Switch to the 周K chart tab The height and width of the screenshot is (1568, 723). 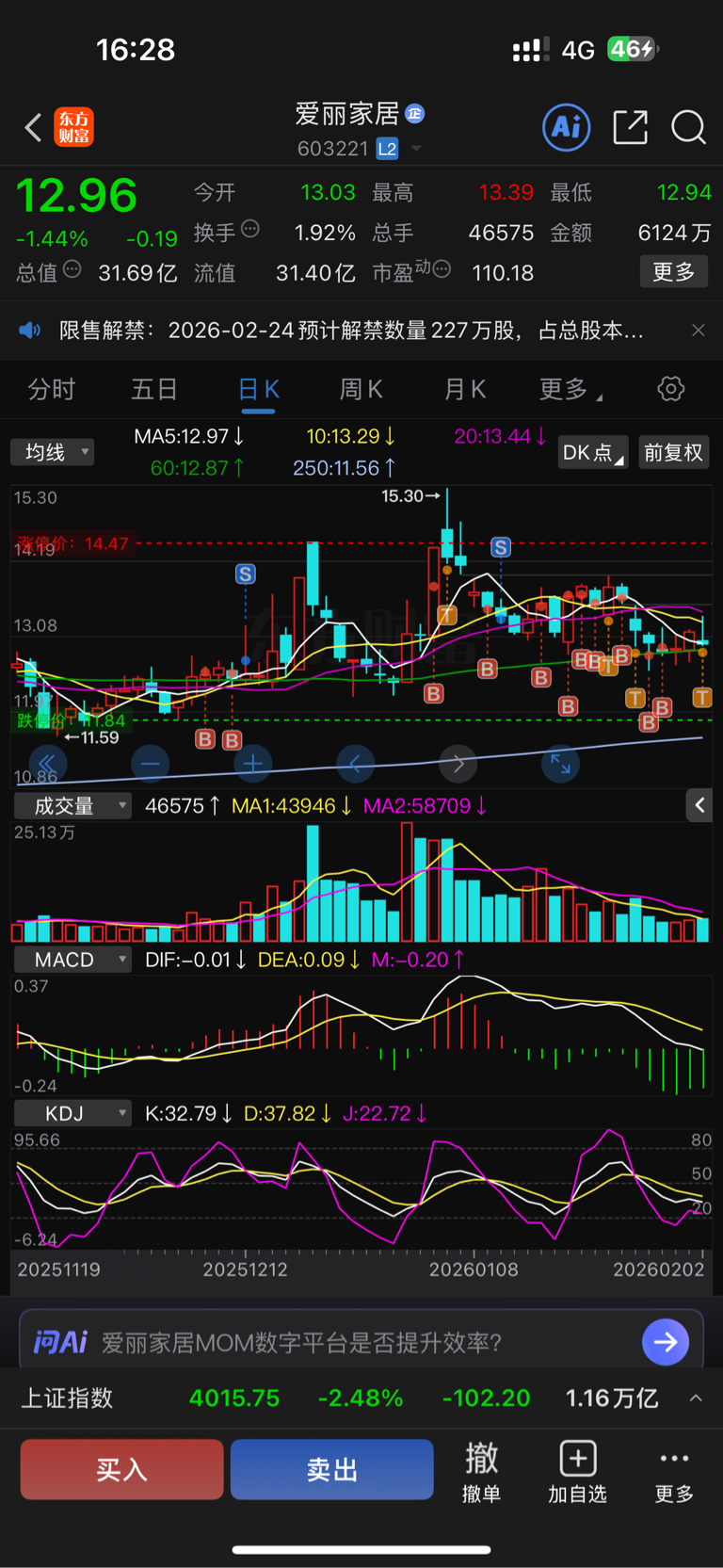pos(361,389)
